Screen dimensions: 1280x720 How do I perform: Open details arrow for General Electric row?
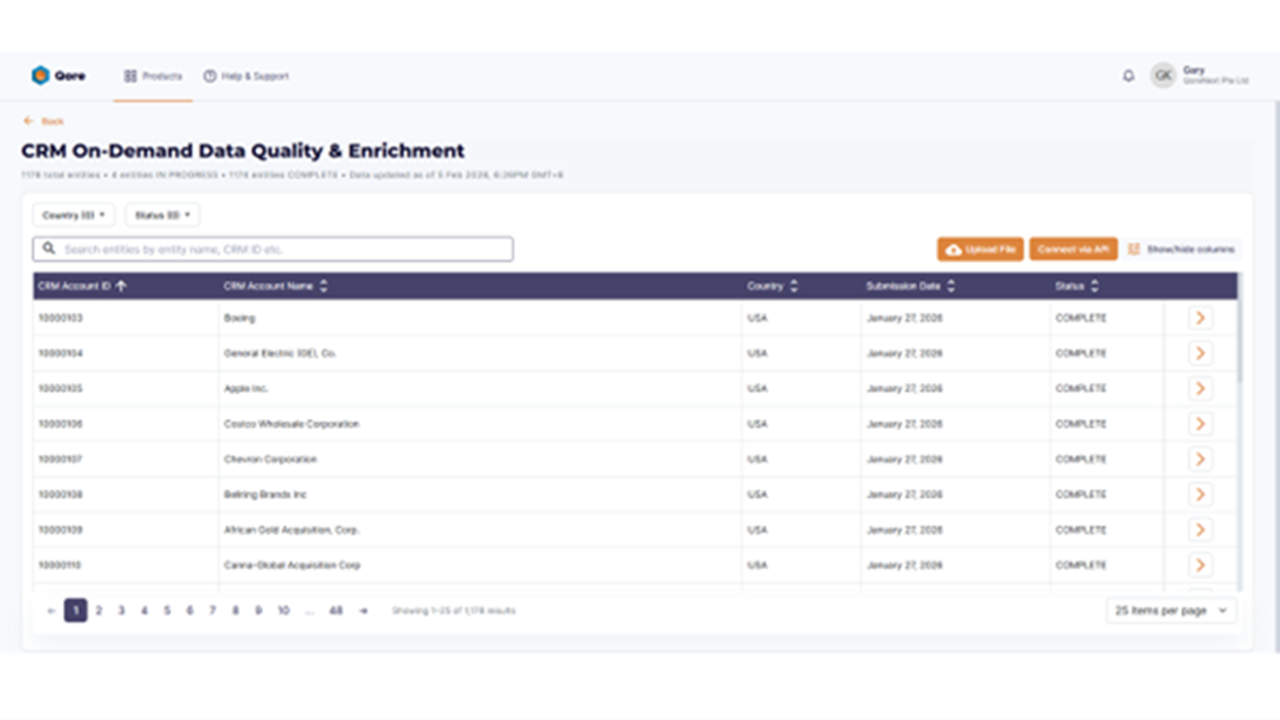1200,353
